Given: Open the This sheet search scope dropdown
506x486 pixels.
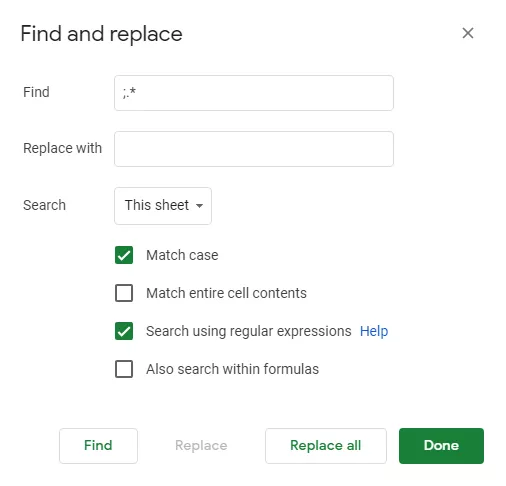Looking at the screenshot, I should click(163, 206).
